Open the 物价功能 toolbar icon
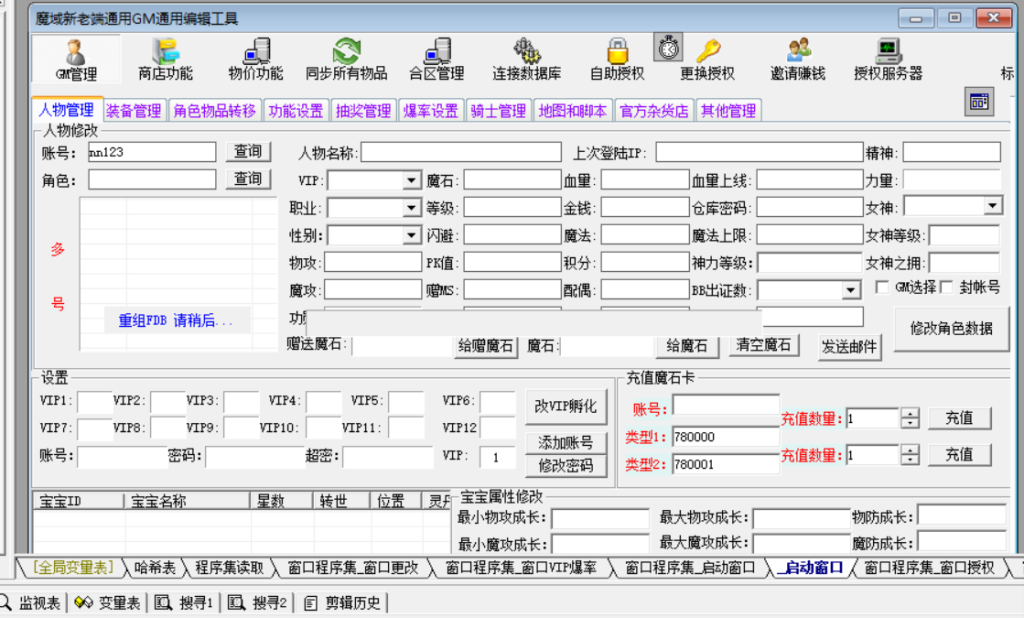This screenshot has width=1024, height=618. (x=255, y=59)
